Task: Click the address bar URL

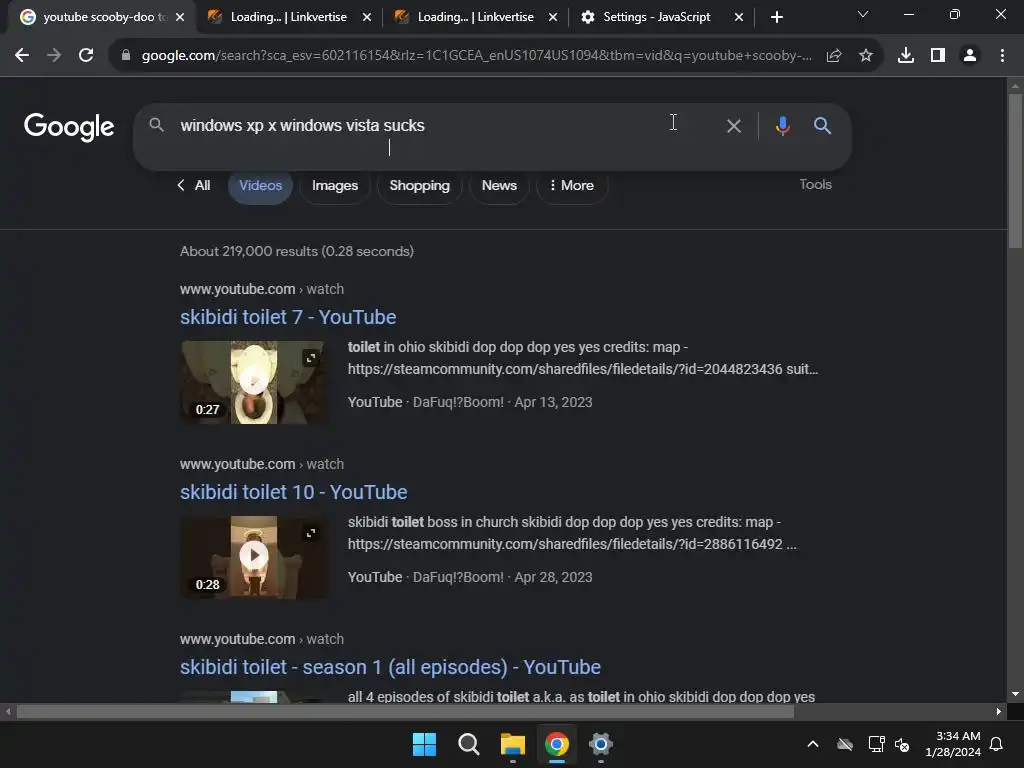Action: (477, 56)
